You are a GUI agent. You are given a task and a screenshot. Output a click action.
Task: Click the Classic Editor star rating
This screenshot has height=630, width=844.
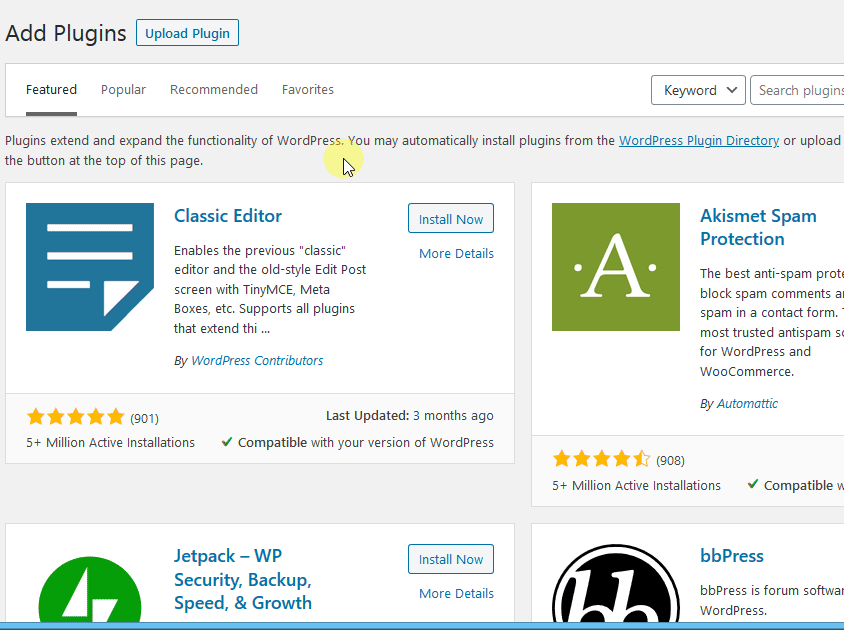tap(75, 417)
